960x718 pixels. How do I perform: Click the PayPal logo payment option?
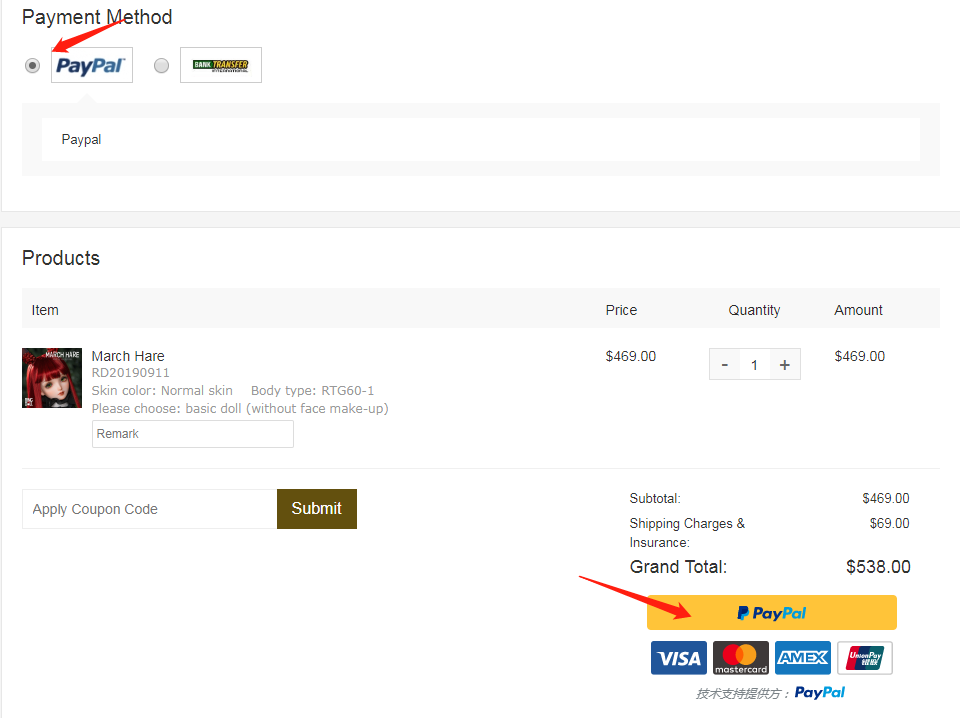[92, 65]
